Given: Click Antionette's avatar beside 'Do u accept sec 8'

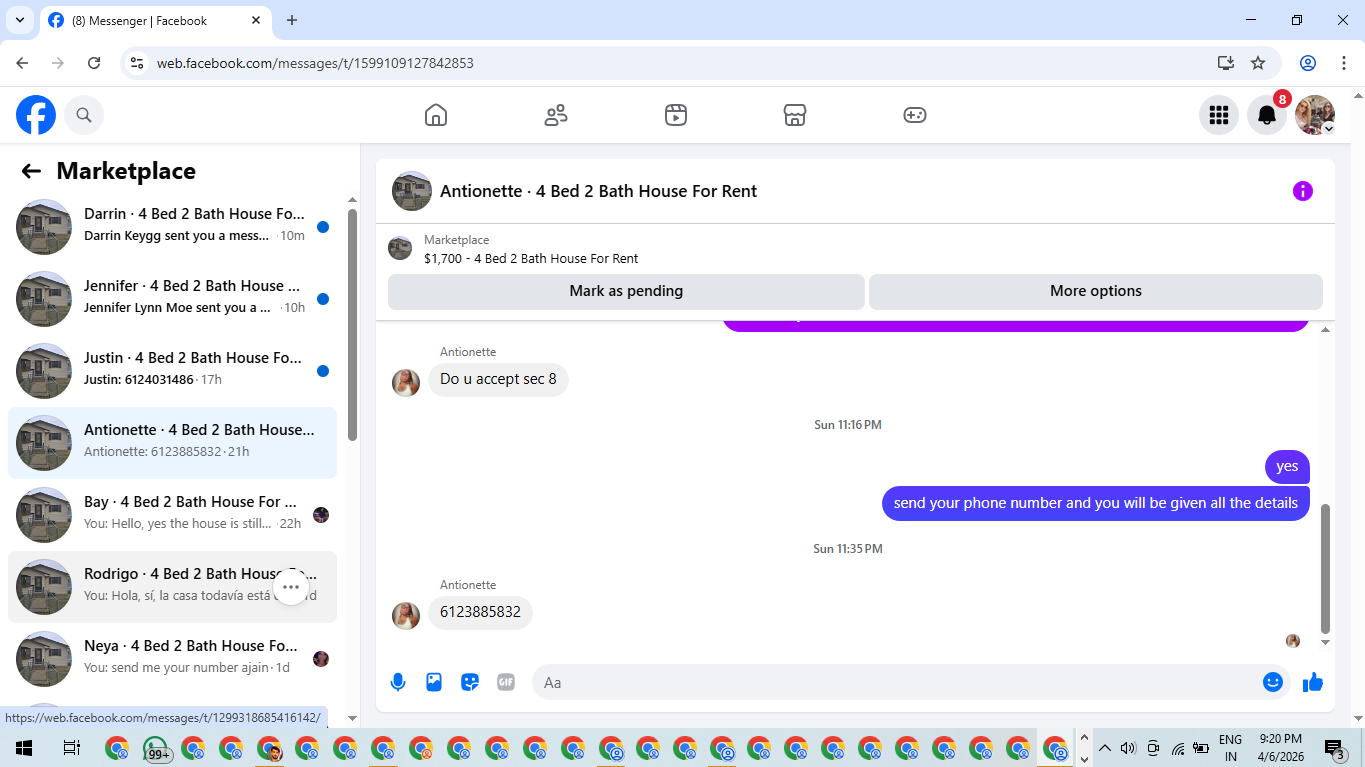Looking at the screenshot, I should click(405, 382).
